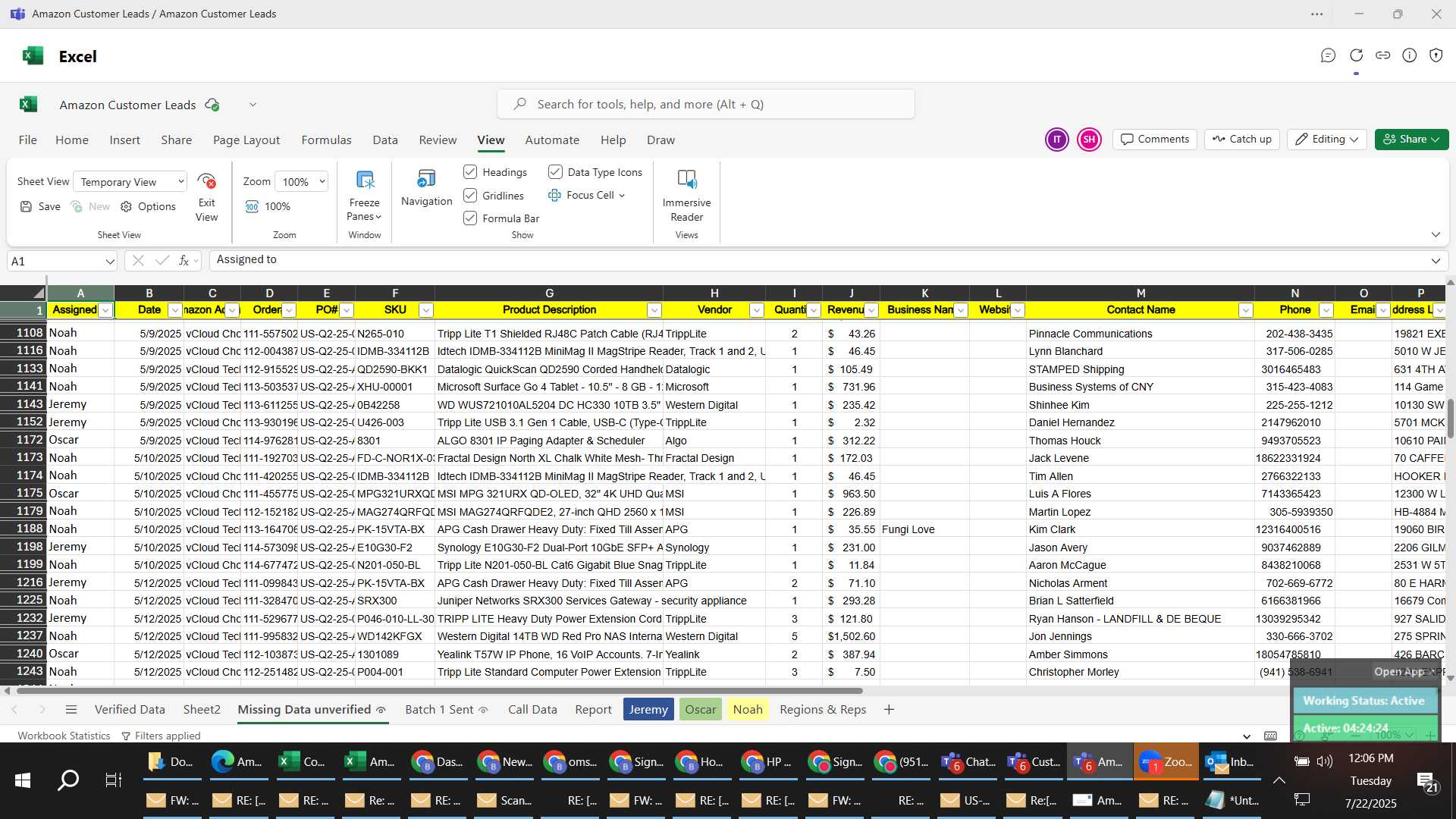Open the Product Description filter dropdown
This screenshot has height=819, width=1456.
click(x=654, y=309)
